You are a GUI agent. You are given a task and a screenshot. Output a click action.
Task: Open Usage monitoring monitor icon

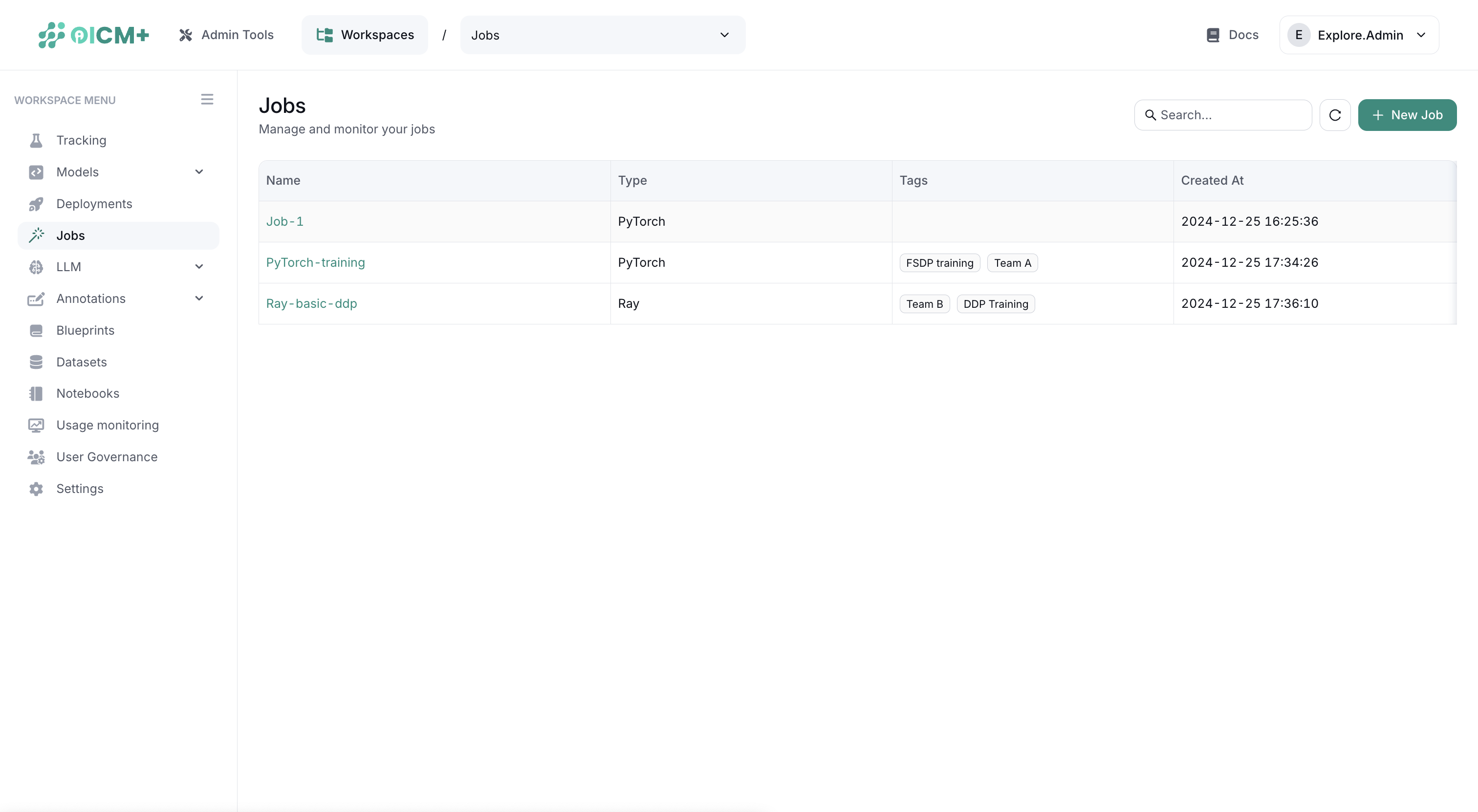point(36,425)
